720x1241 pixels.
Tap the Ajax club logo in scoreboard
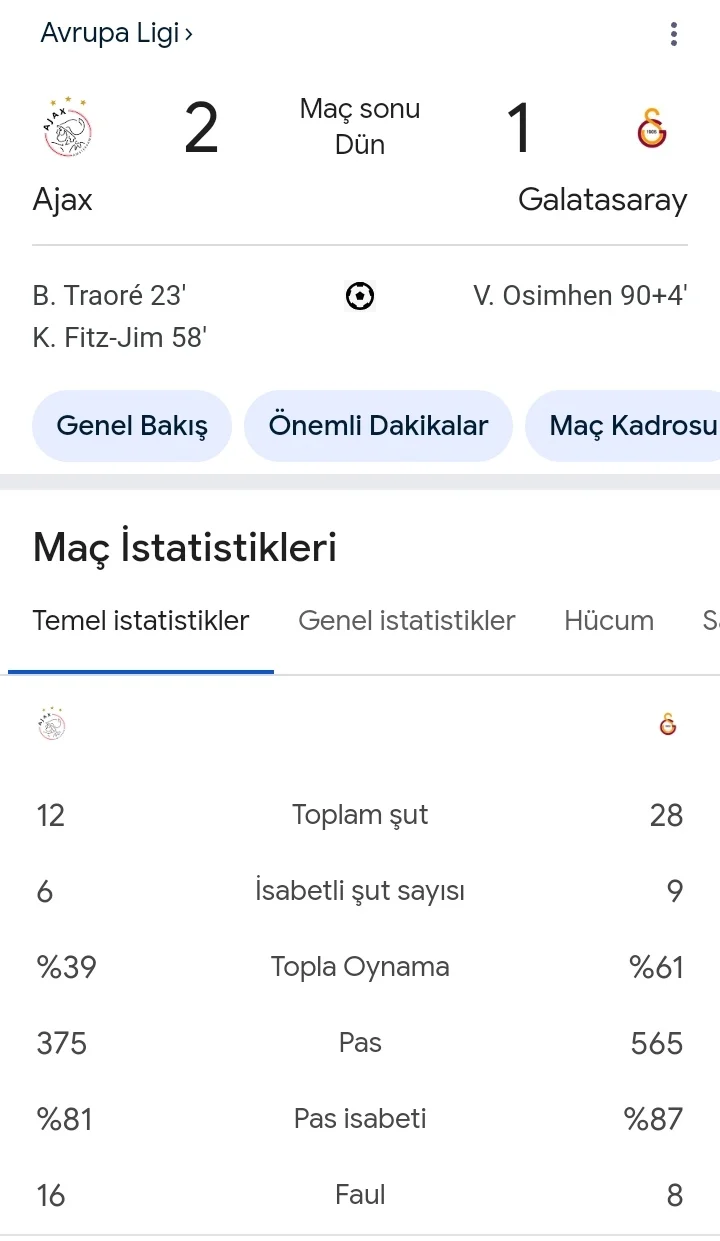68,128
